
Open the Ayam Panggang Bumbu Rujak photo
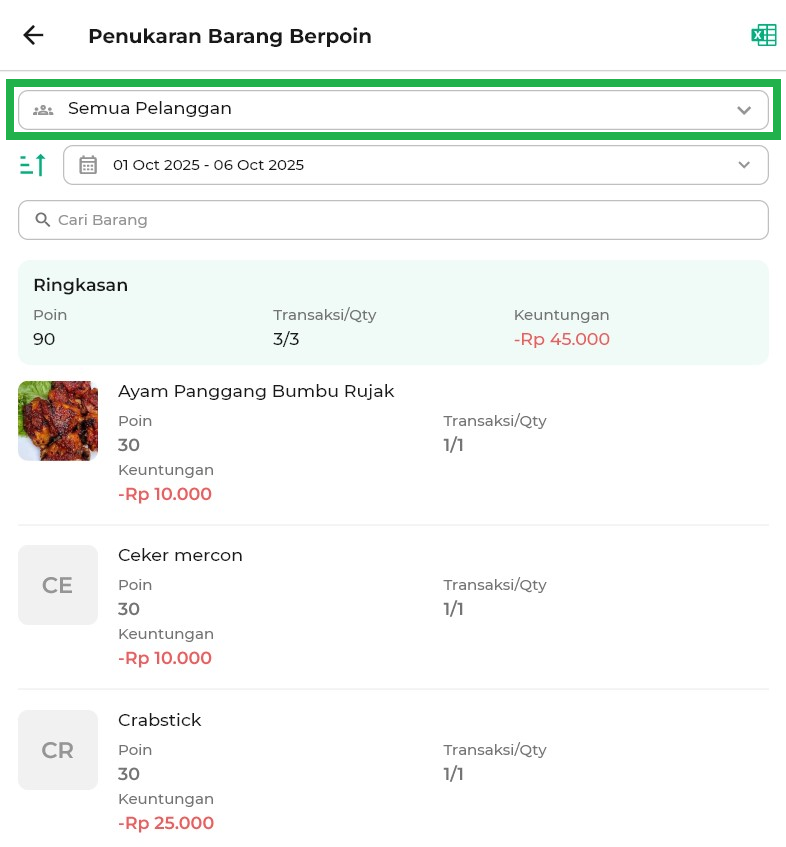[x=58, y=420]
